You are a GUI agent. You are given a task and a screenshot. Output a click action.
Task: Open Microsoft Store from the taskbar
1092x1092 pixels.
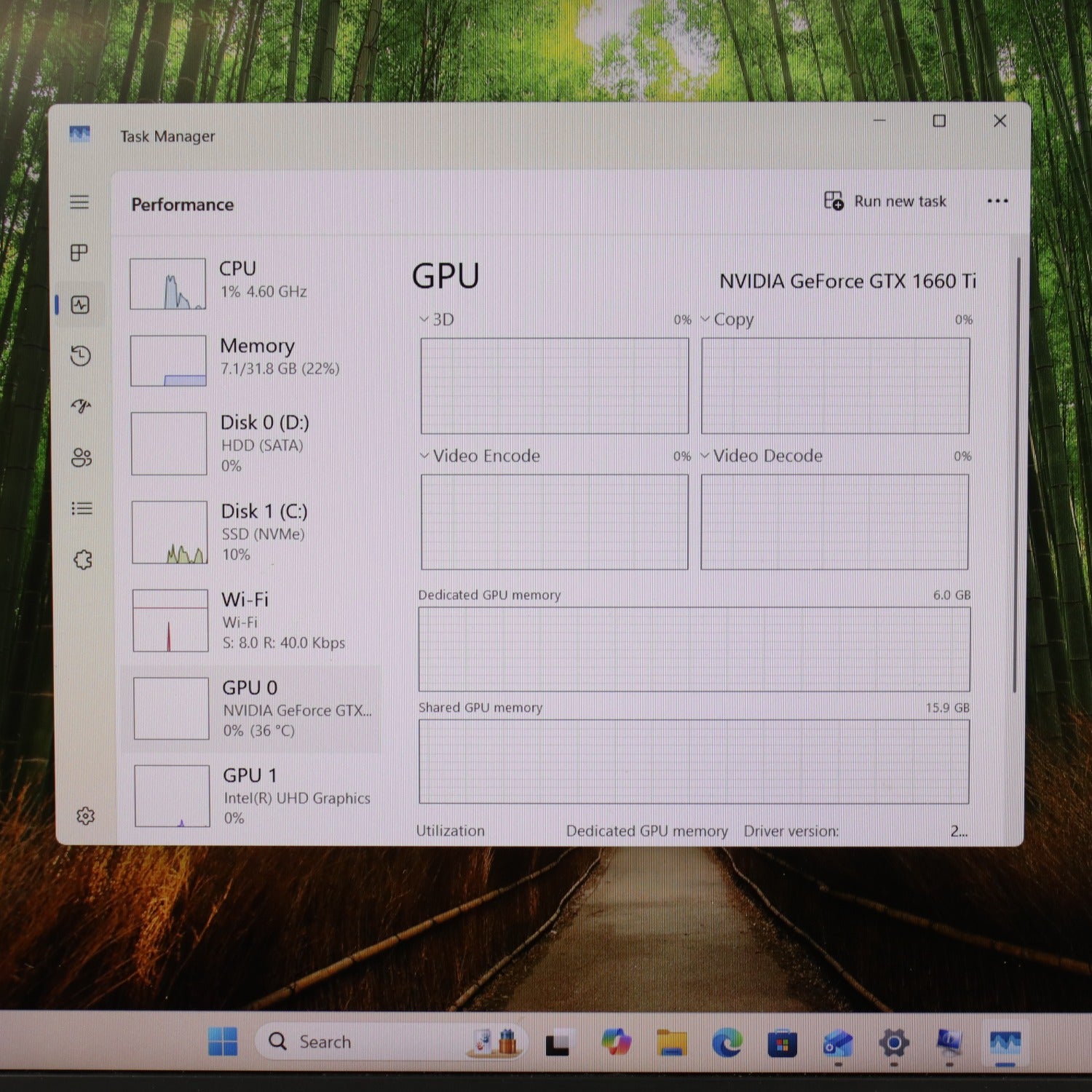(x=783, y=1045)
